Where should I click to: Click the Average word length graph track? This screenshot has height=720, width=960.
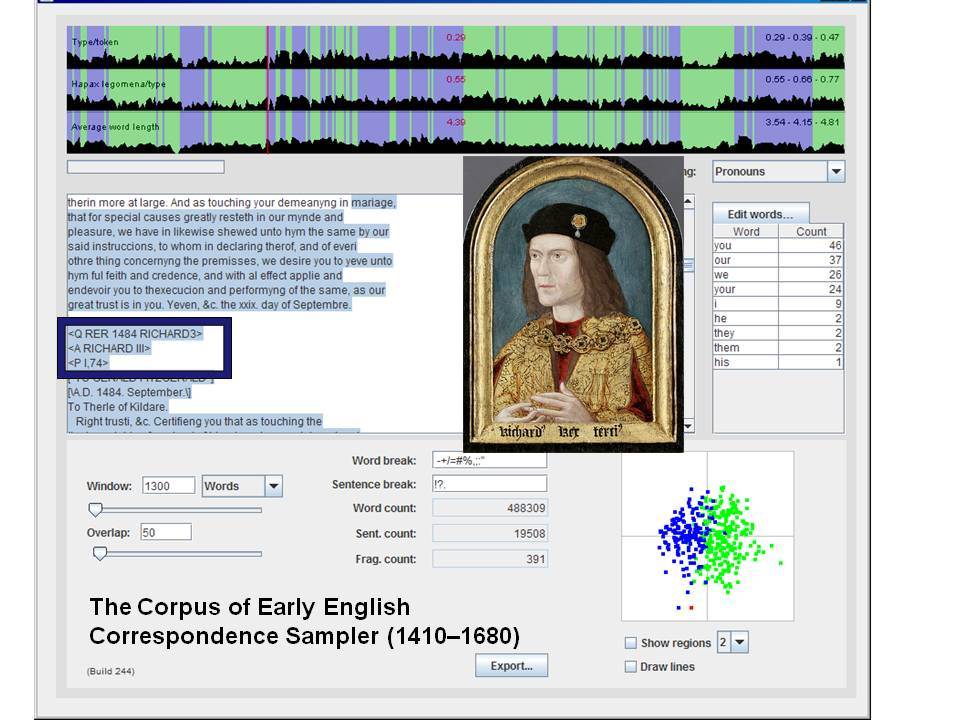456,132
